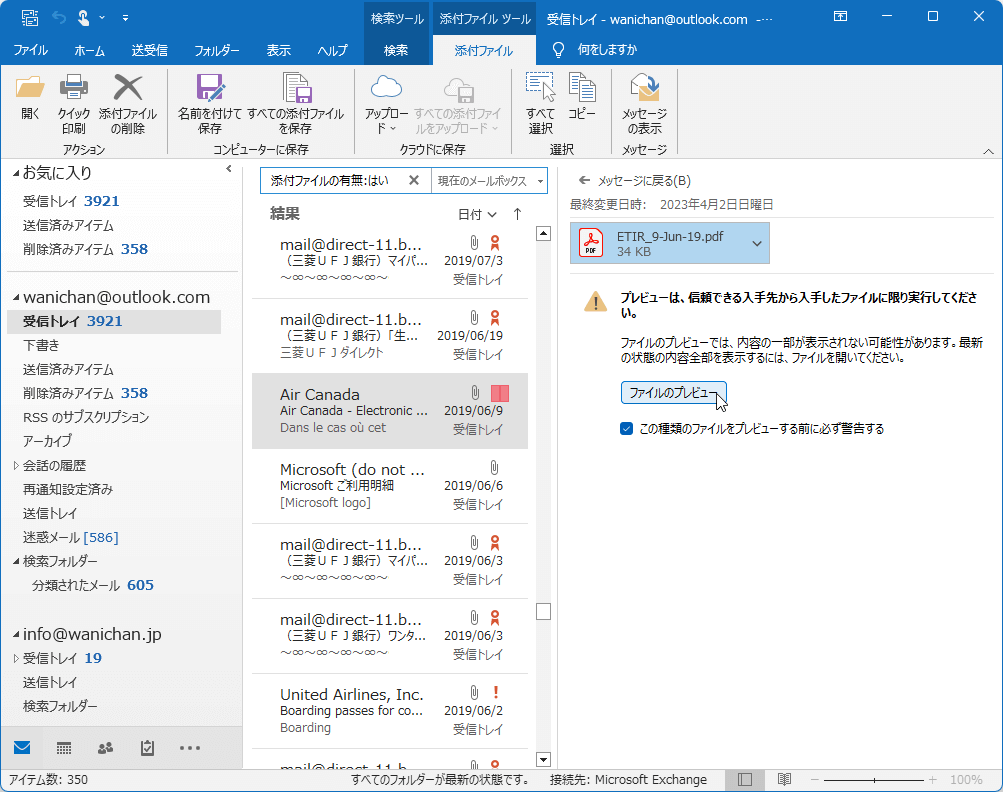
Task: Toggle the warn-before-preview checkbox
Action: [x=626, y=429]
